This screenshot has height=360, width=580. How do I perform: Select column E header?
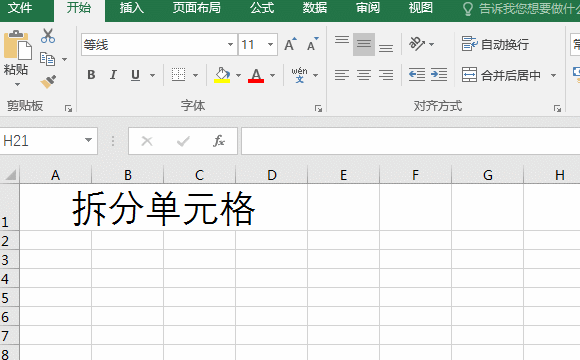tap(343, 175)
